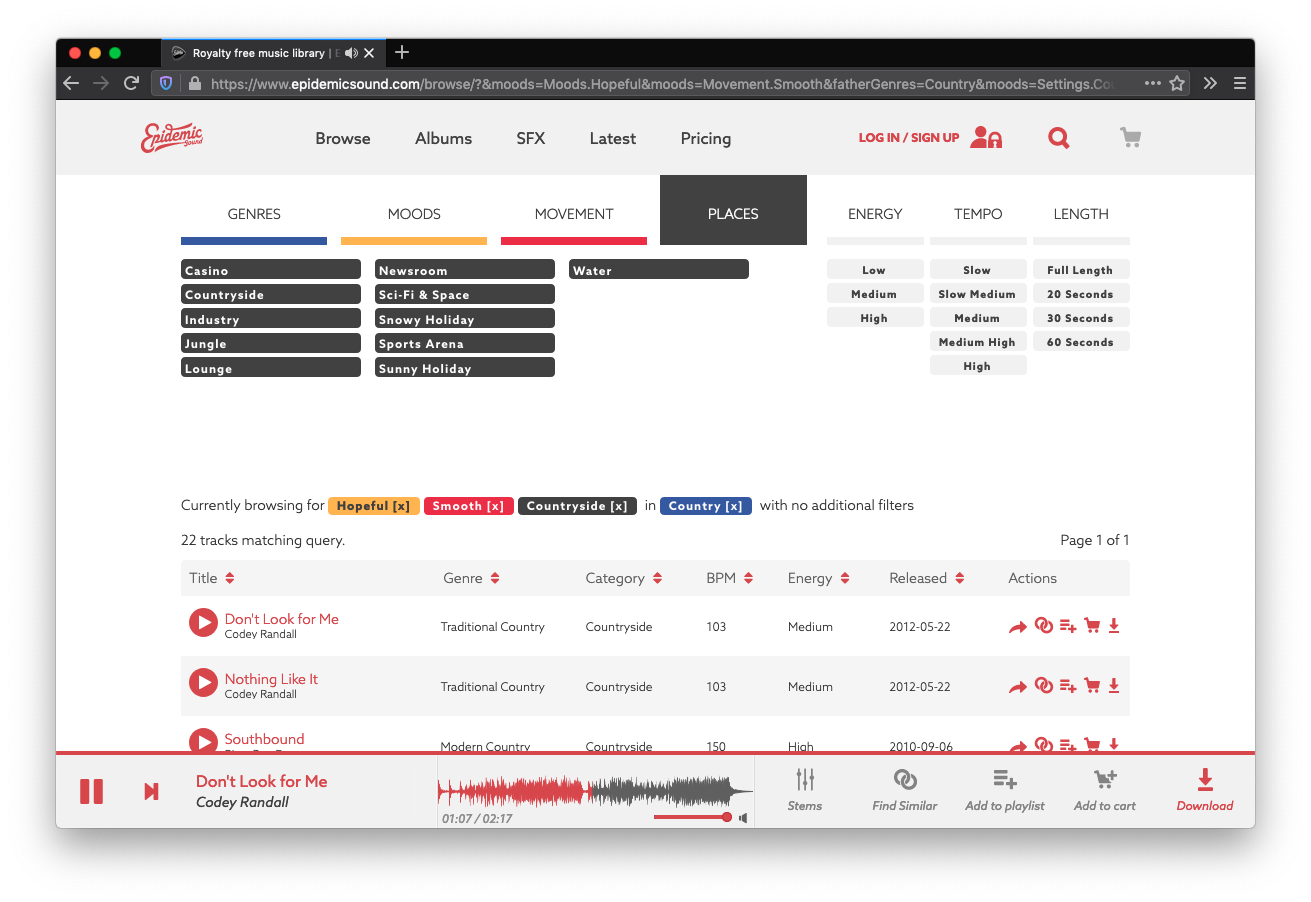Open the search magnifier icon in the header
This screenshot has width=1311, height=902.
tap(1059, 138)
